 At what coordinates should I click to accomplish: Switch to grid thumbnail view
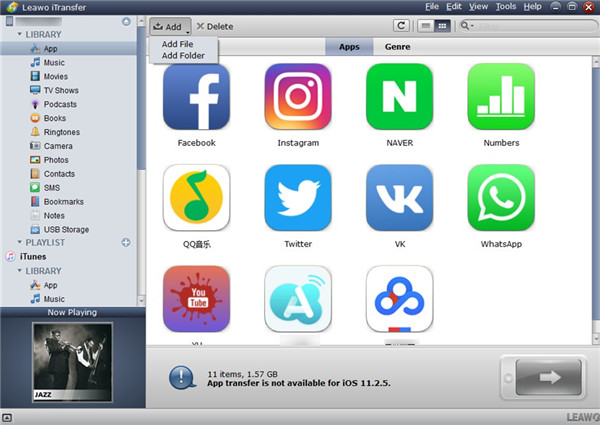[x=442, y=26]
